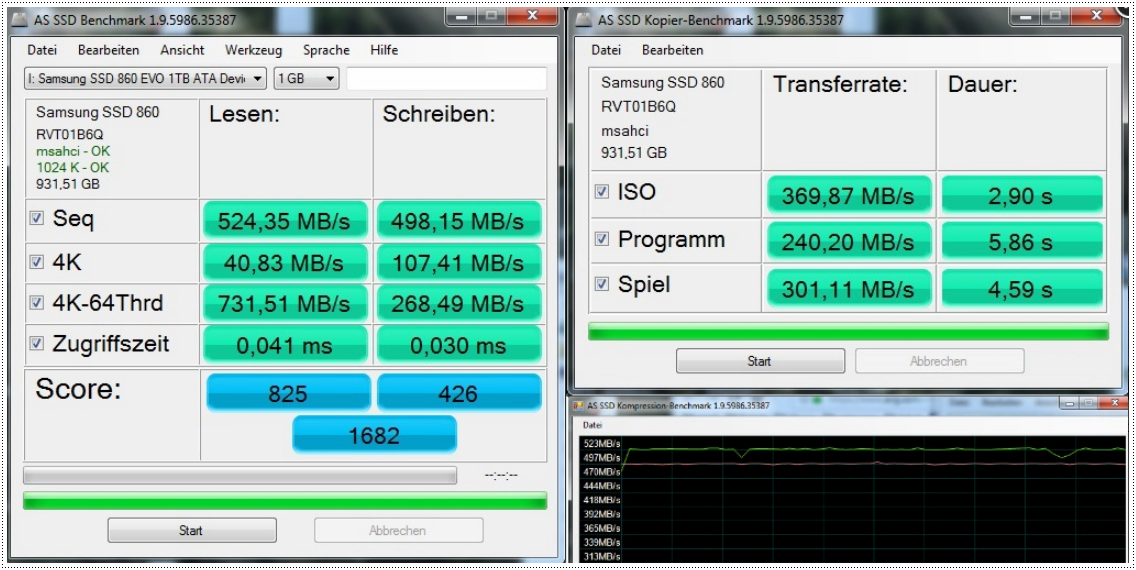
Task: Click the 4K-64Thrd read result 731,51 MB/s
Action: click(285, 303)
